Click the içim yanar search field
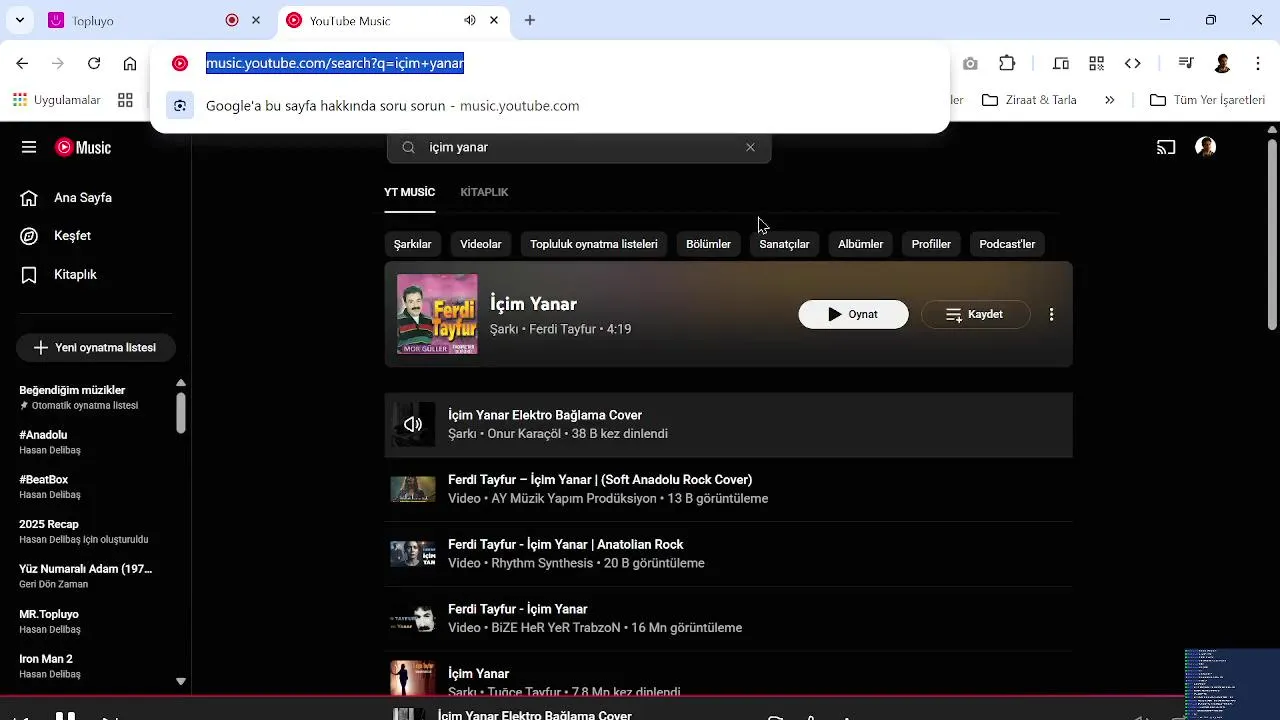The height and width of the screenshot is (720, 1280). [580, 147]
